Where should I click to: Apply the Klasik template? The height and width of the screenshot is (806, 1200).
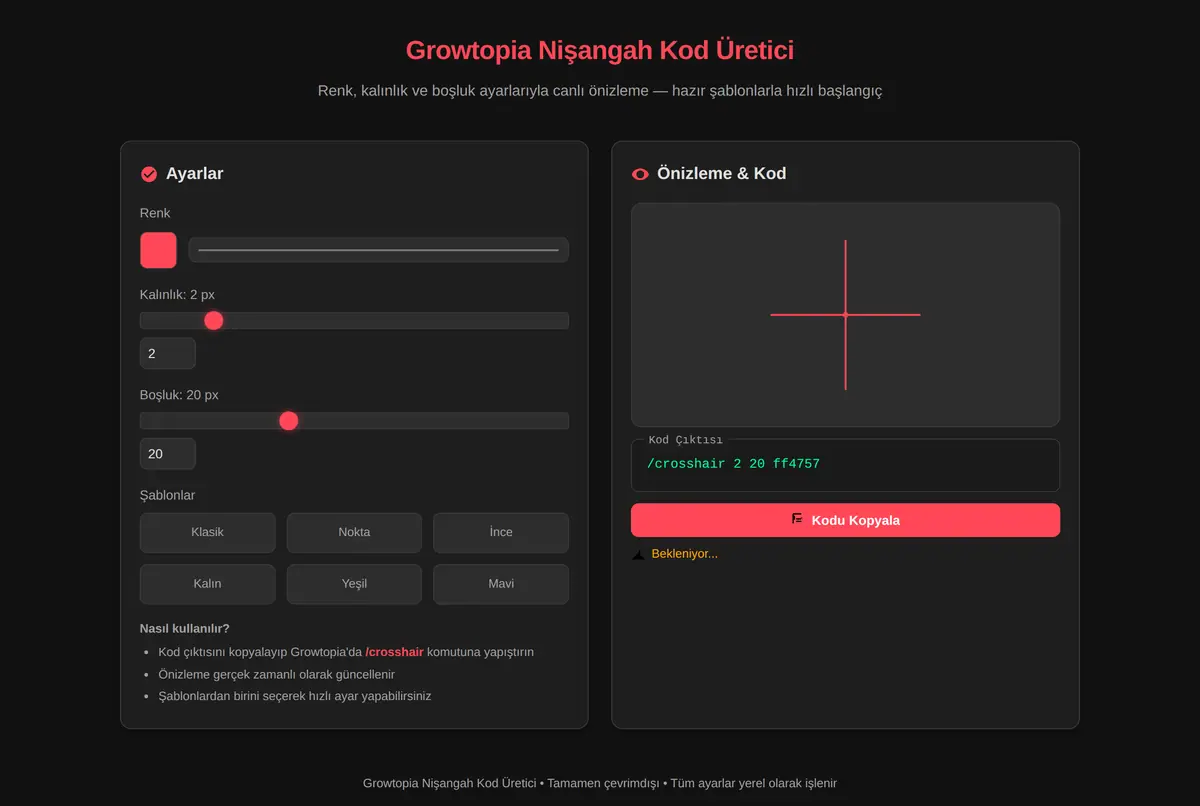(208, 532)
